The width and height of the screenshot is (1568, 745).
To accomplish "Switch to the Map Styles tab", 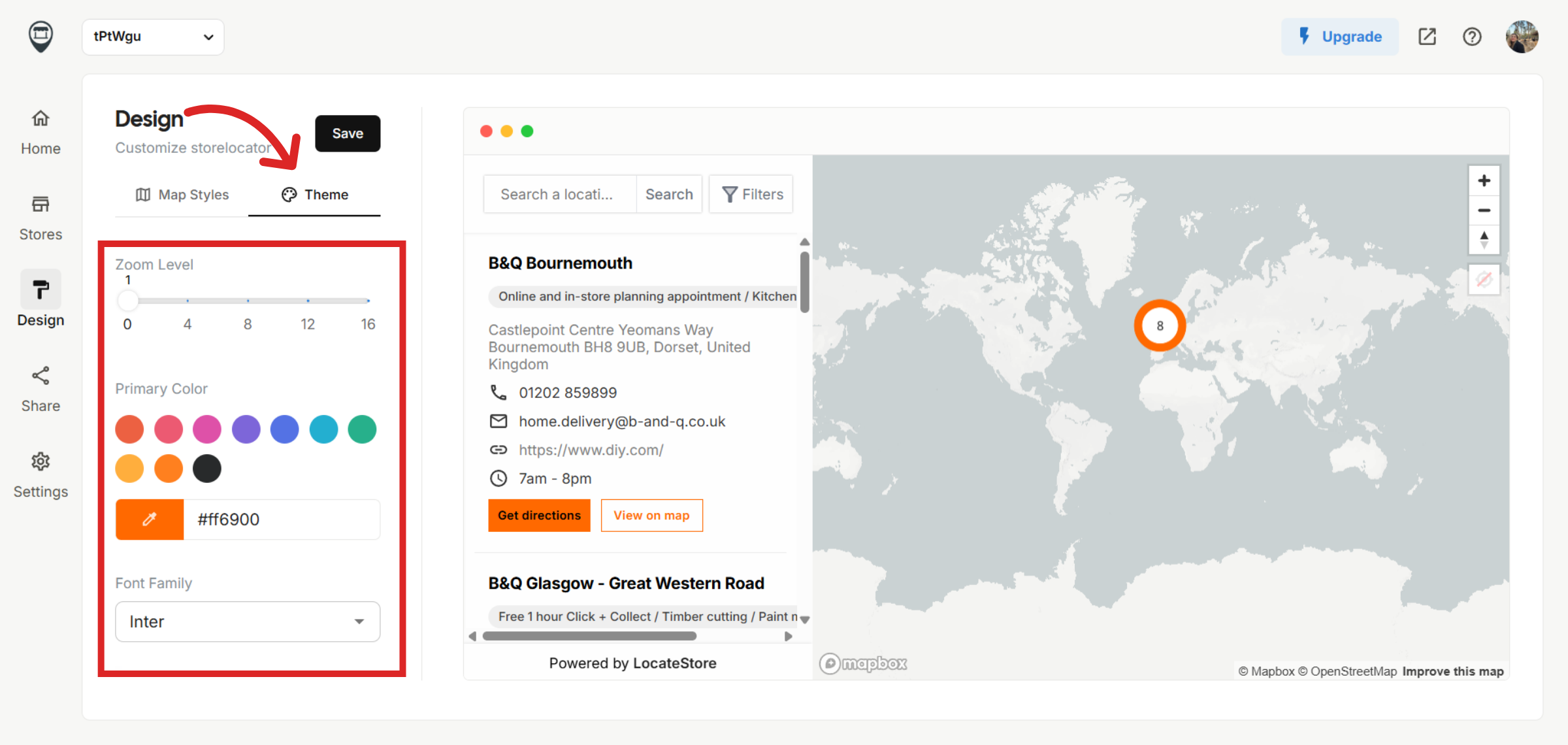I will pos(182,195).
